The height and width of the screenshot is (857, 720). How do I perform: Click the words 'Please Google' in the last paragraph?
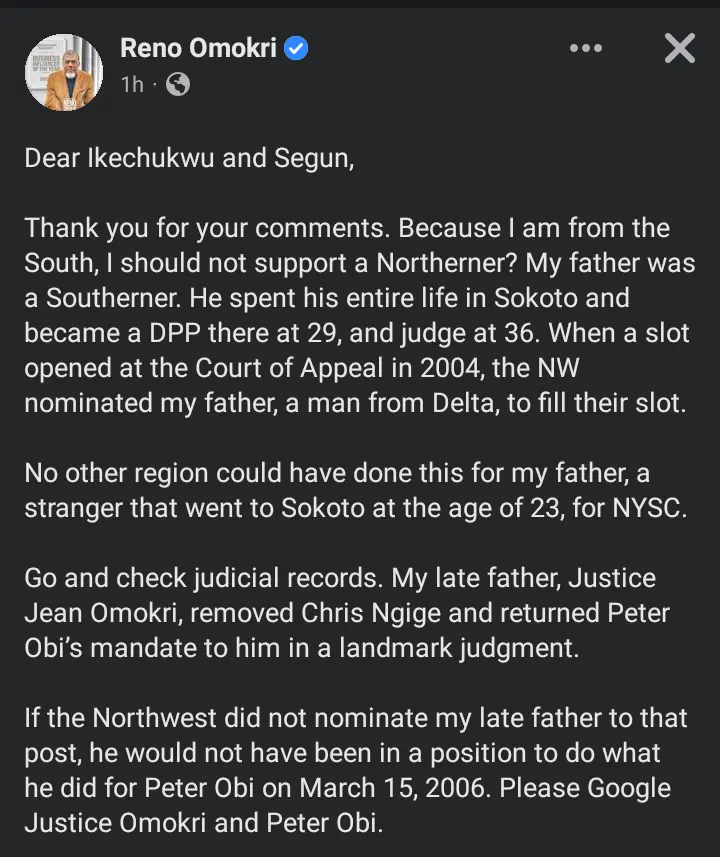pos(585,789)
